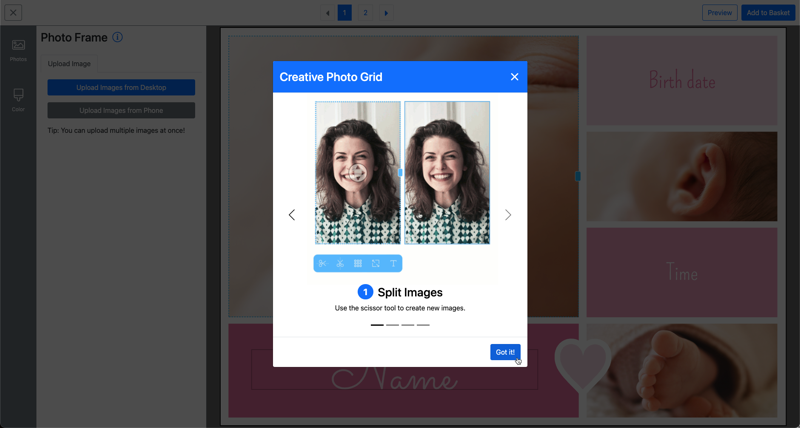This screenshot has width=800, height=428.
Task: Click the second scissor tool icon
Action: (x=340, y=263)
